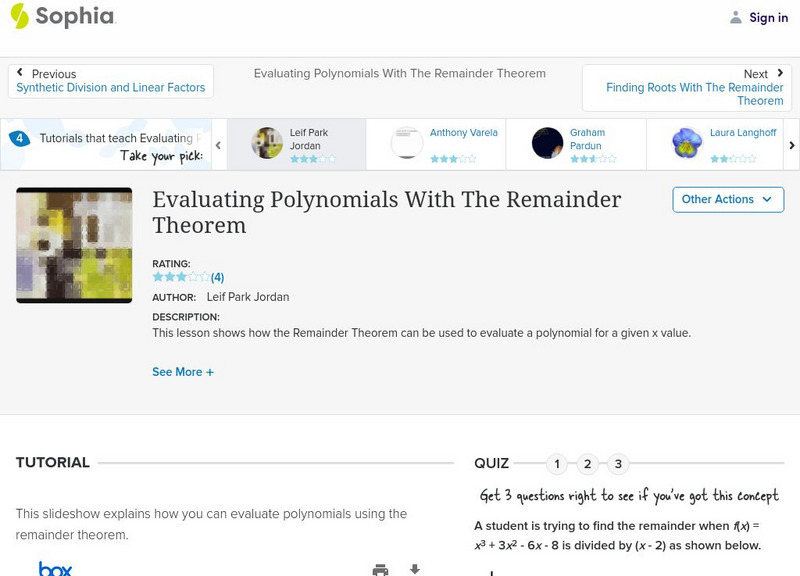Click the Box logo icon
The height and width of the screenshot is (576, 800).
pos(55,569)
